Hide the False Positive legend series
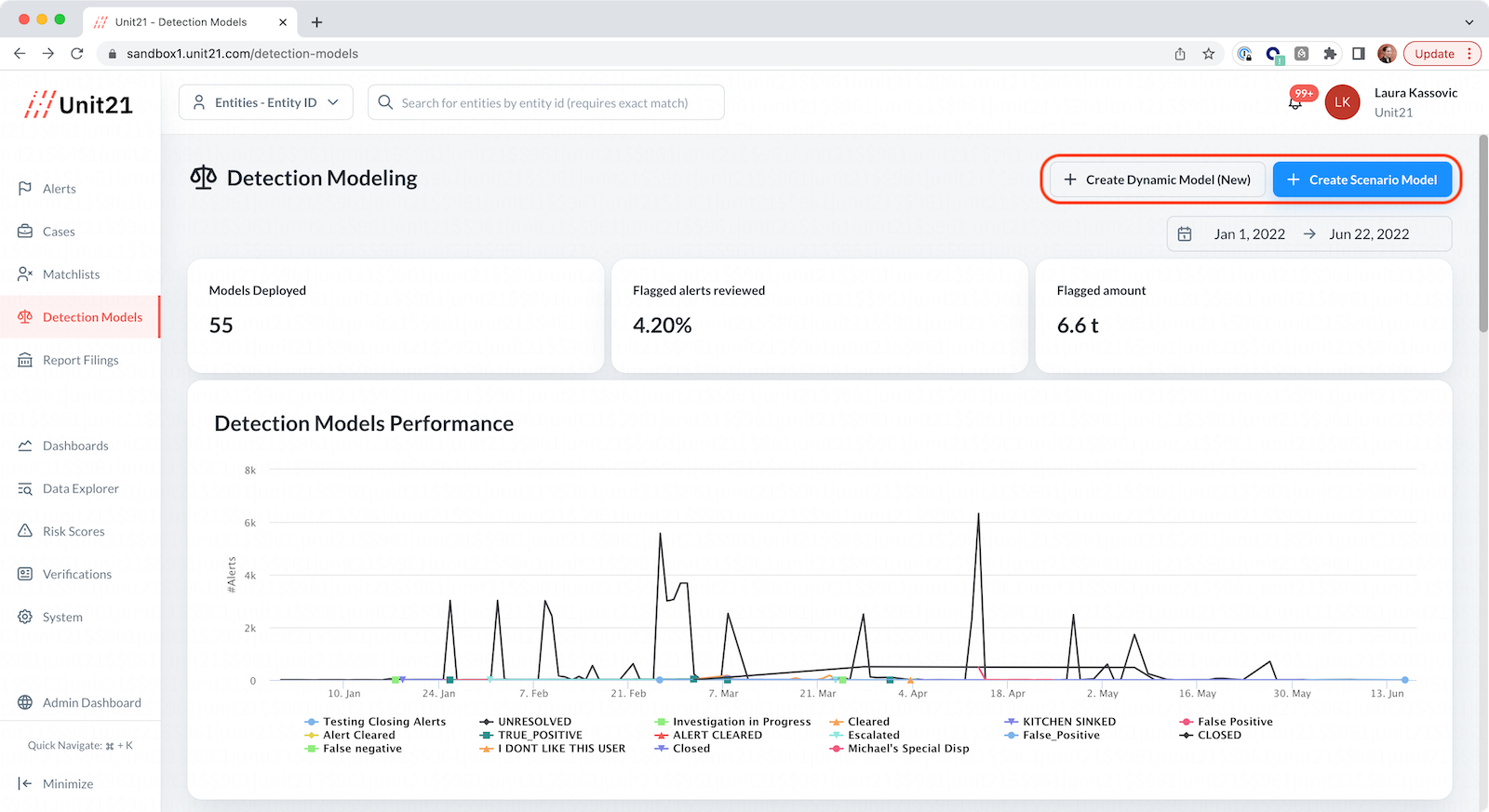Image resolution: width=1489 pixels, height=812 pixels. (x=1226, y=722)
